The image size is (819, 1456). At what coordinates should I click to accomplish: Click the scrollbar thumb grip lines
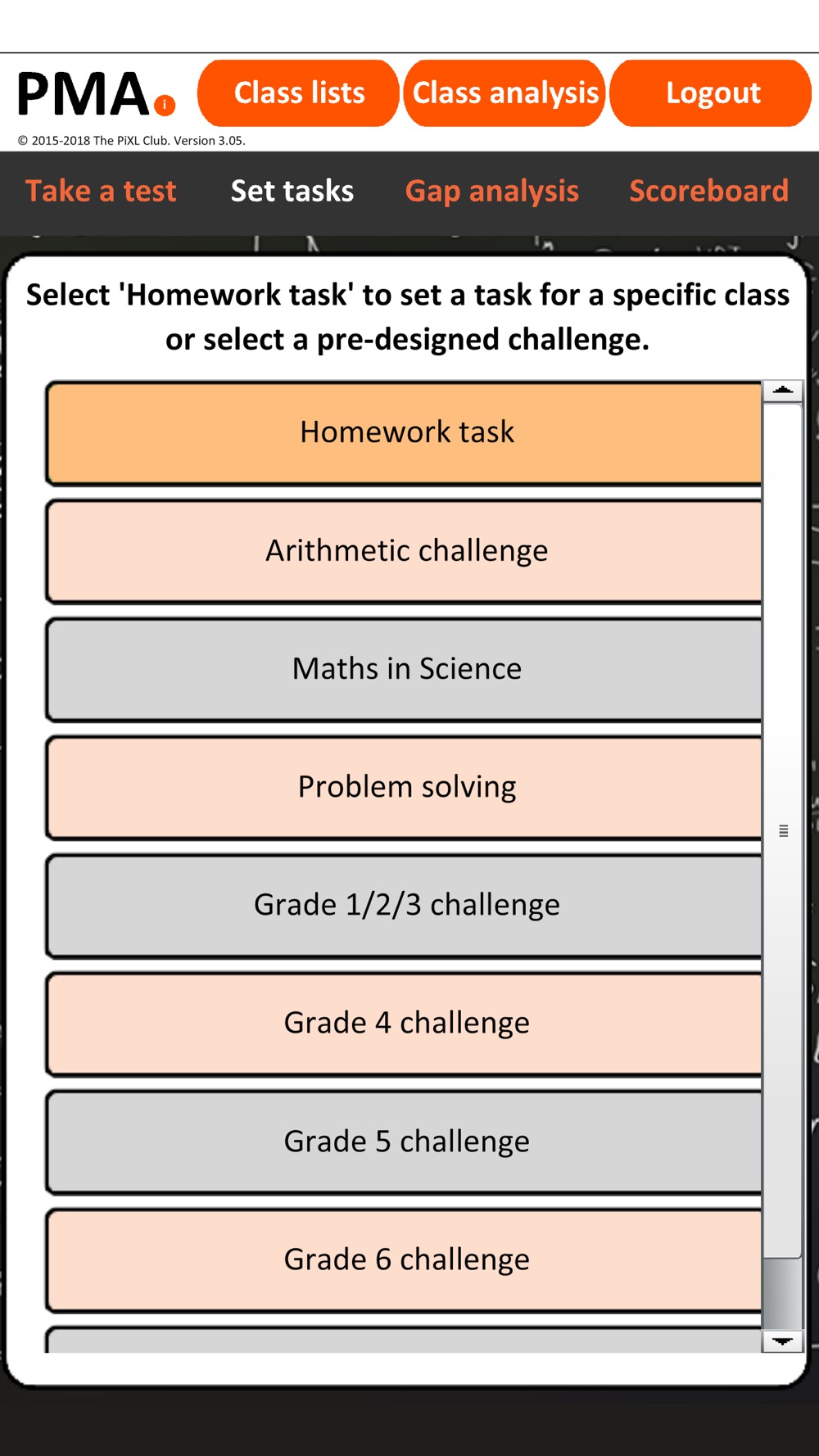[x=784, y=830]
